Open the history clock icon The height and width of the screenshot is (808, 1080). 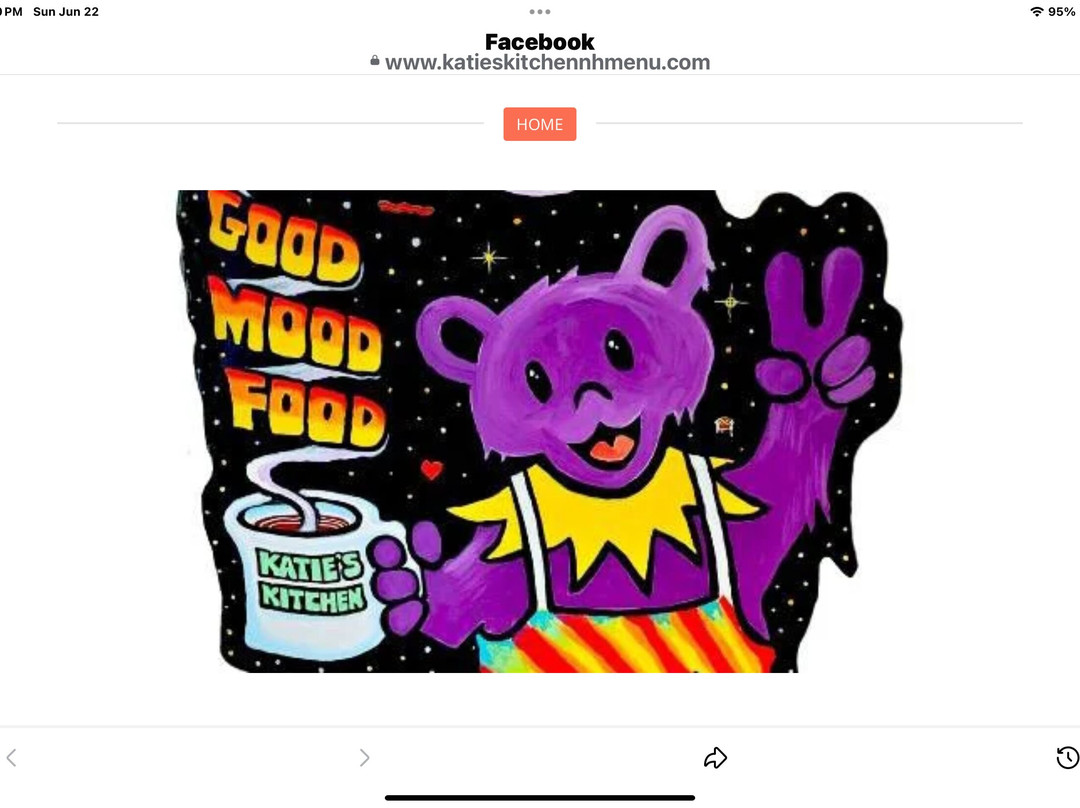pos(1068,758)
